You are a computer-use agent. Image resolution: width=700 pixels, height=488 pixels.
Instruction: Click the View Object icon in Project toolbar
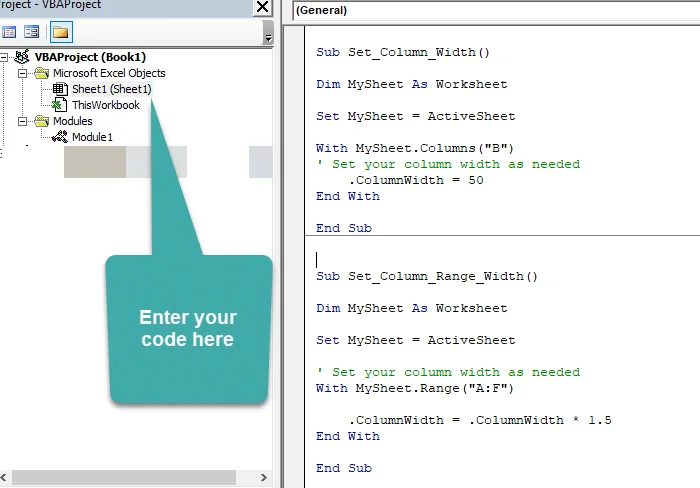[31, 32]
